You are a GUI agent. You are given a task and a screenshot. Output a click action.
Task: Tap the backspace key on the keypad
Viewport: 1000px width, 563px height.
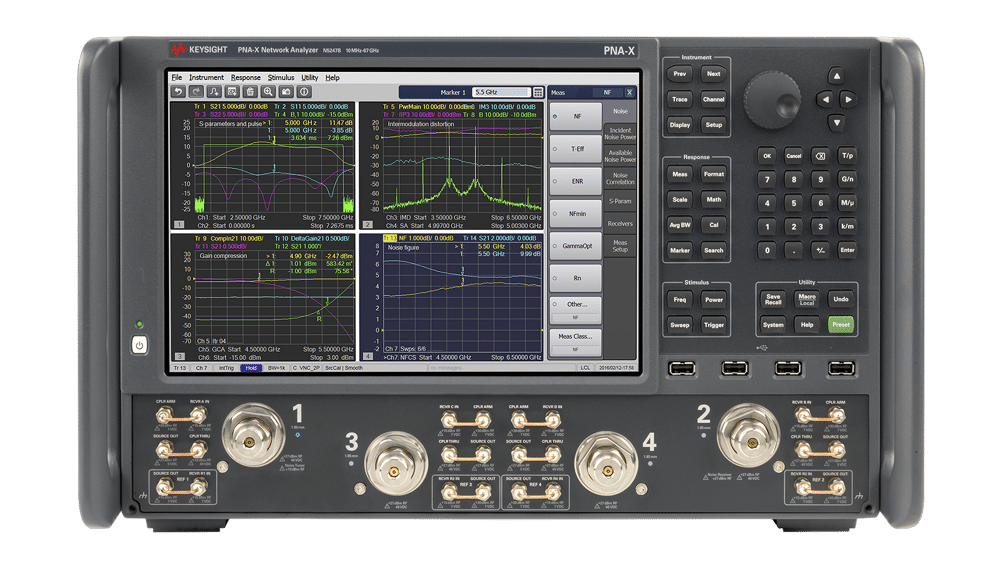tap(821, 156)
